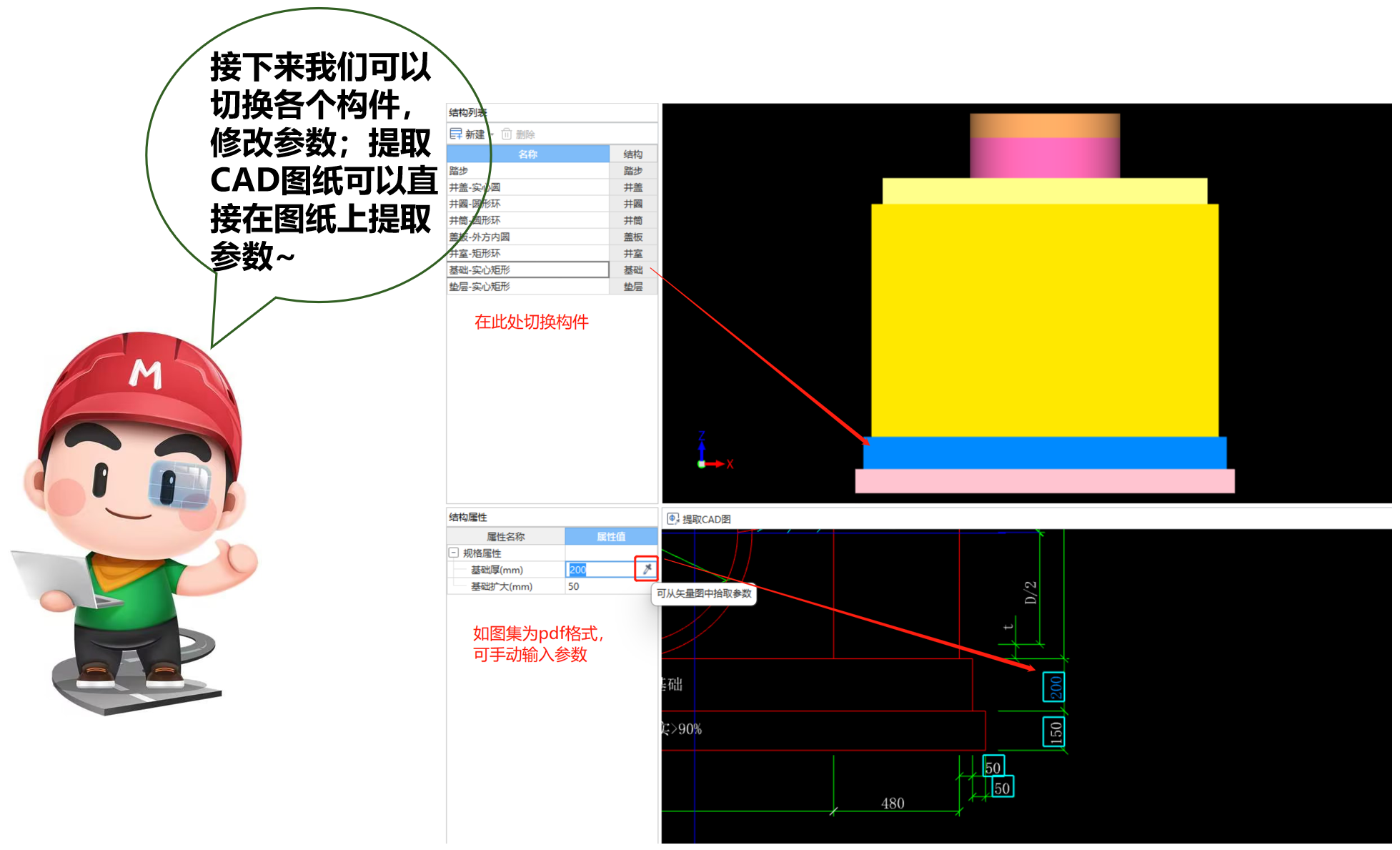Screen dimensions: 1400x850
Task: Select the 井室-矩形环 row
Action: pos(527,253)
